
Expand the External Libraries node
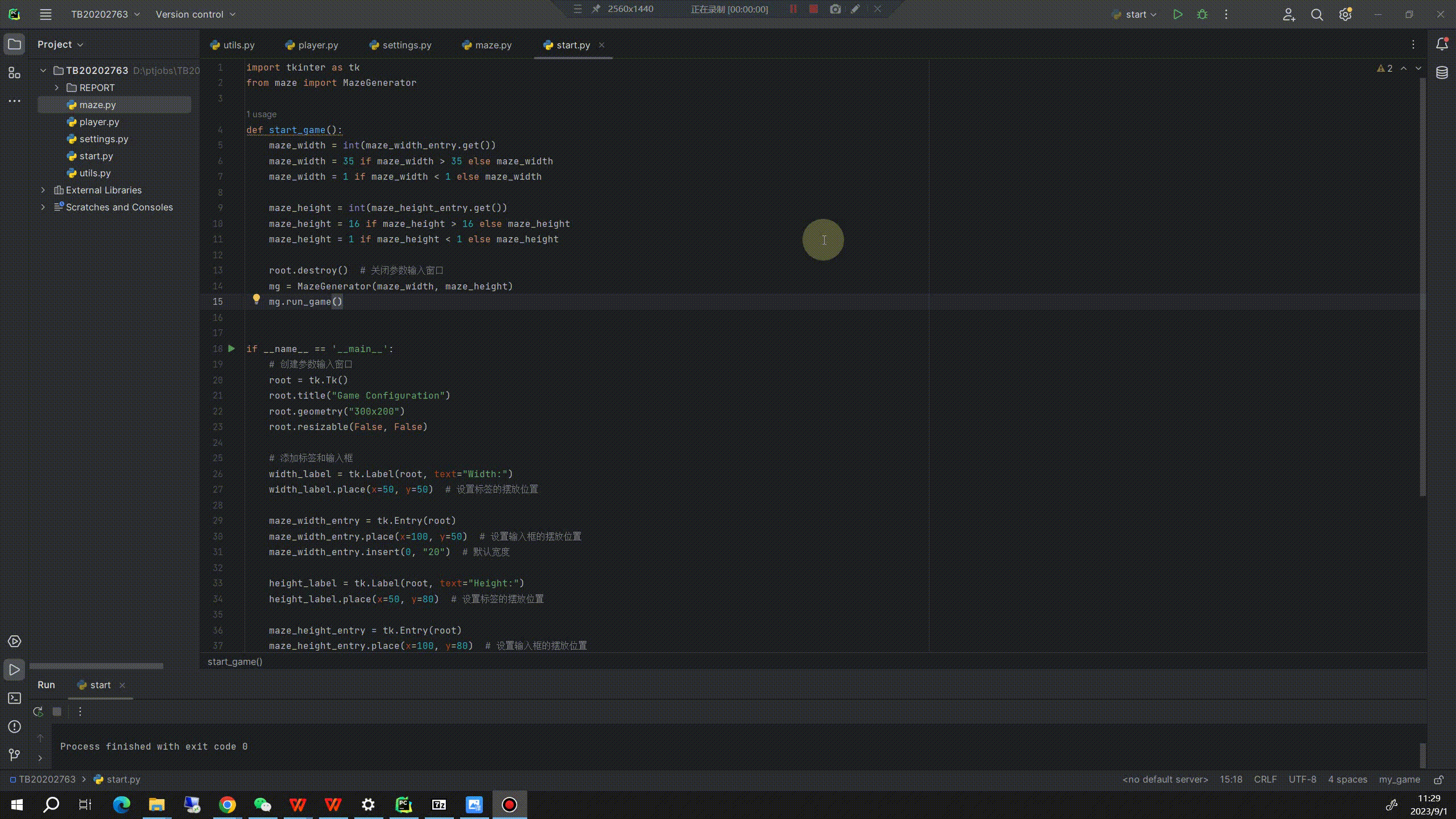[43, 190]
